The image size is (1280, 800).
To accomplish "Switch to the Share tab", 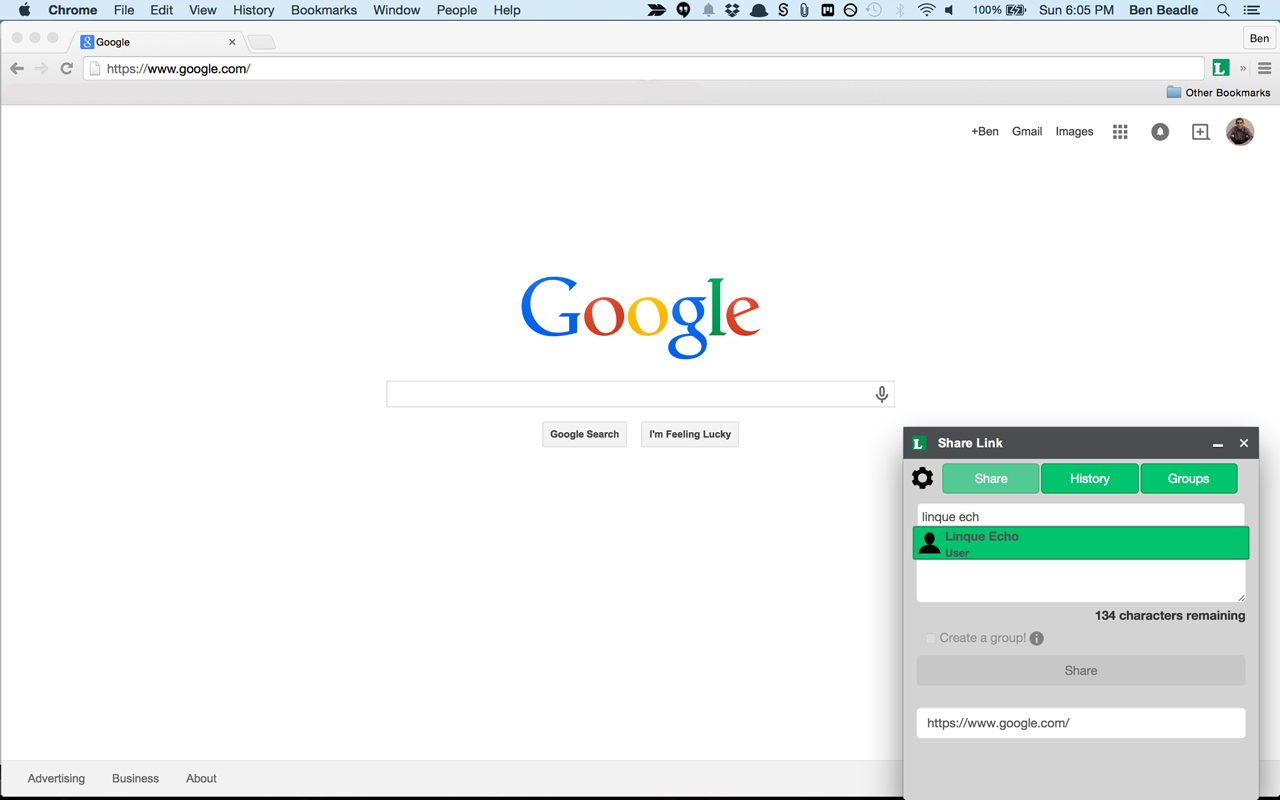I will pyautogui.click(x=990, y=478).
